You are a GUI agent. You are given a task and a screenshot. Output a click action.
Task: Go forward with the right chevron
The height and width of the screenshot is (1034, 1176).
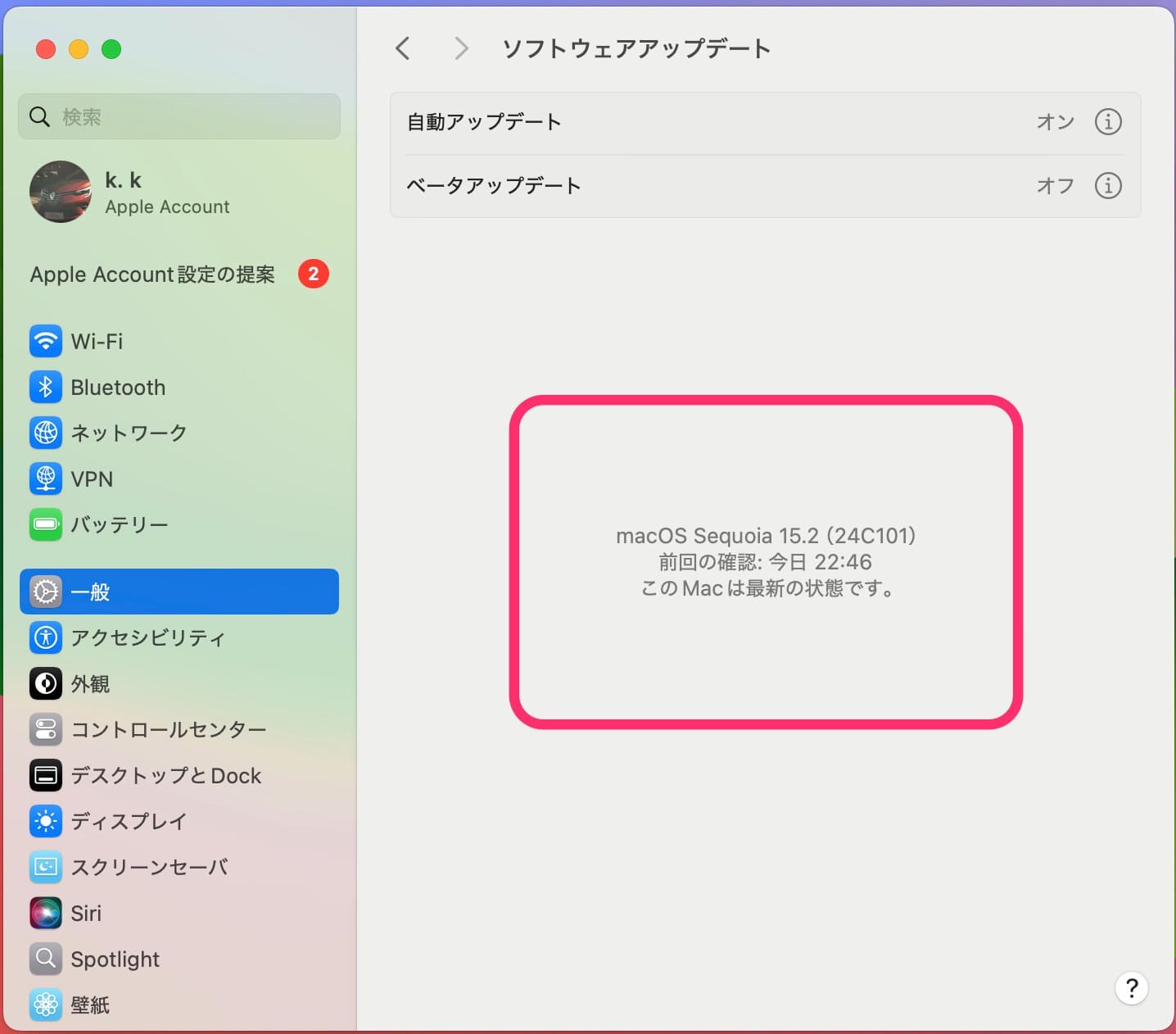pyautogui.click(x=461, y=48)
